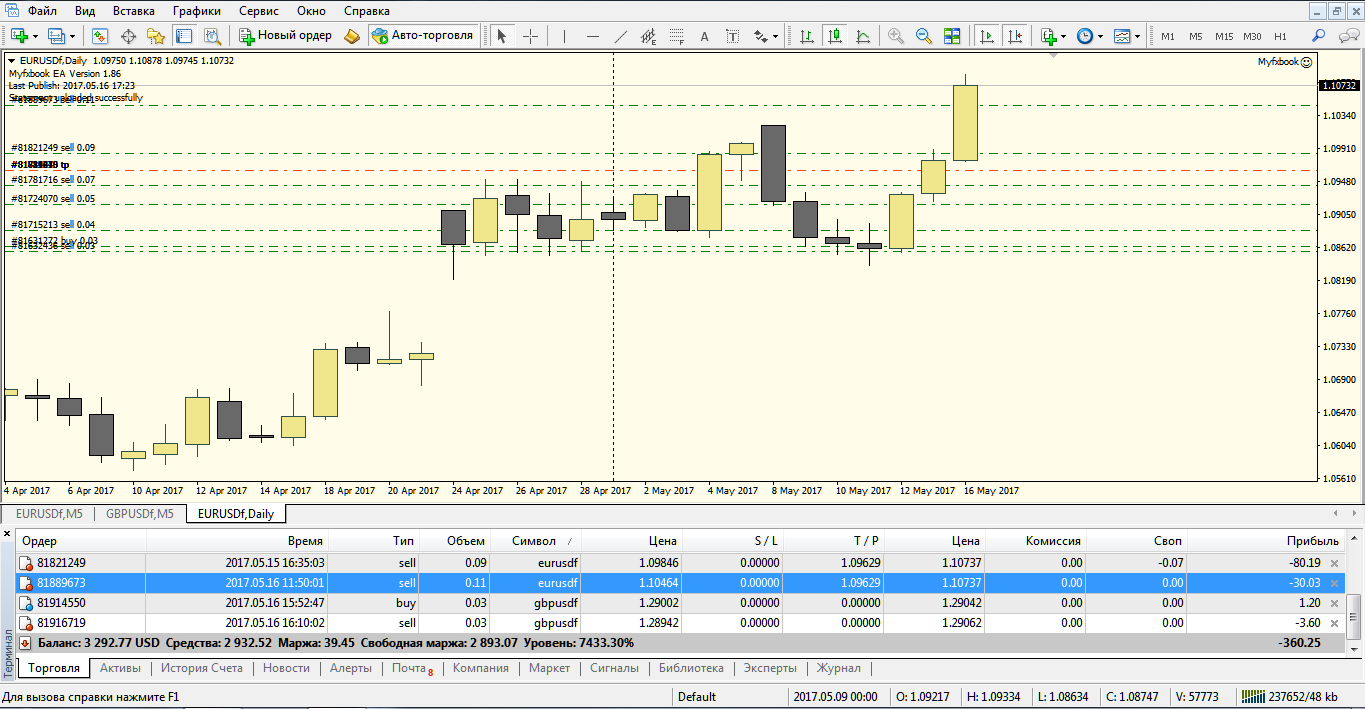Viewport: 1365px width, 709px height.
Task: Open the История Счета terminal tab
Action: tap(202, 668)
